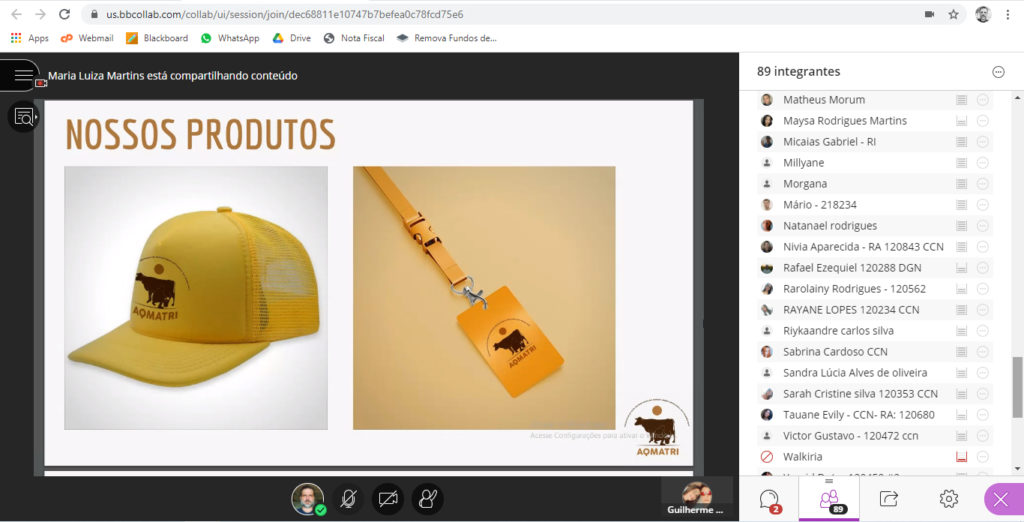The width and height of the screenshot is (1024, 522).
Task: Raise hand using the bottom bar button
Action: pos(427,498)
